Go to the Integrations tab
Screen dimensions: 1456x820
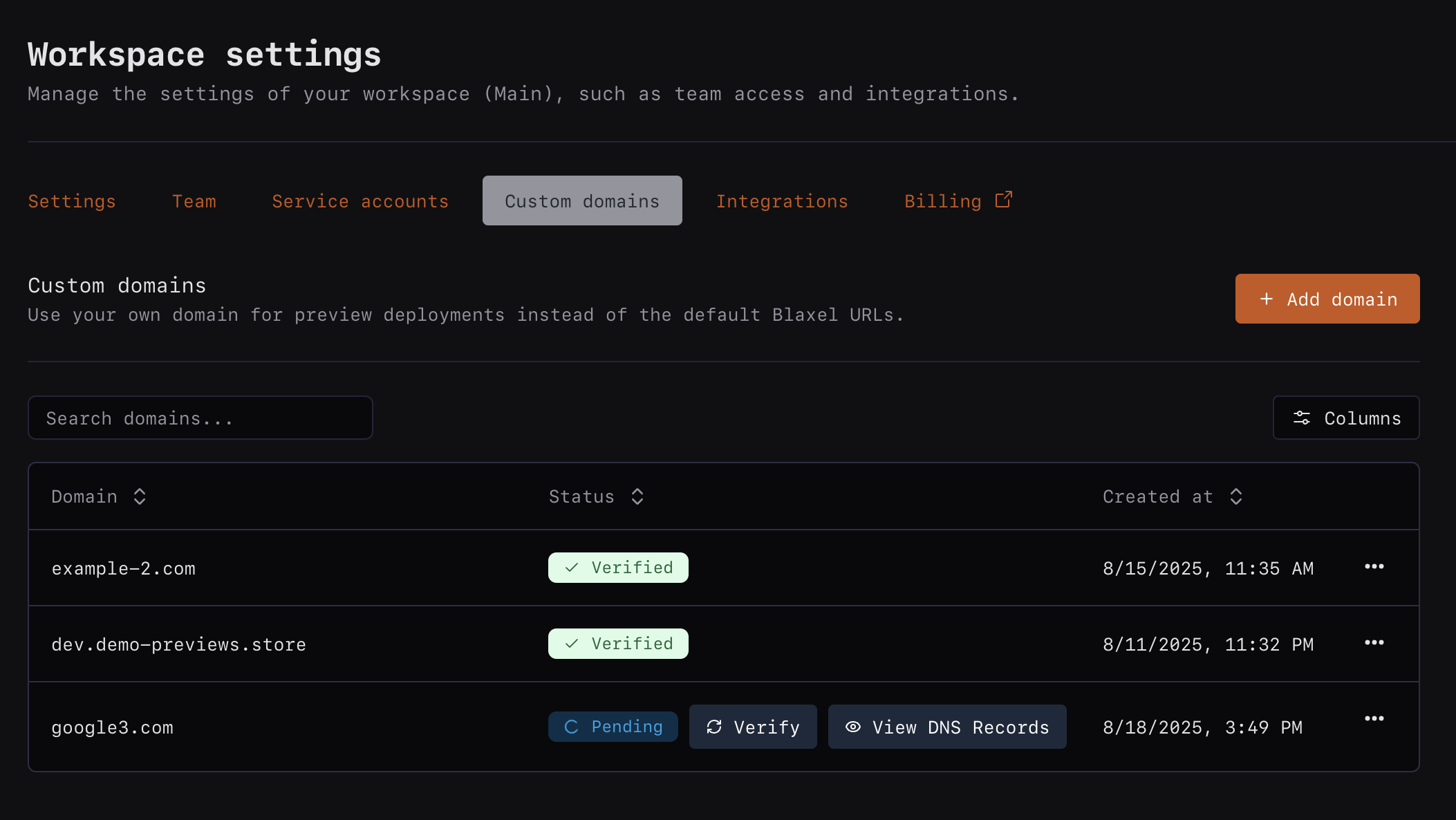781,201
